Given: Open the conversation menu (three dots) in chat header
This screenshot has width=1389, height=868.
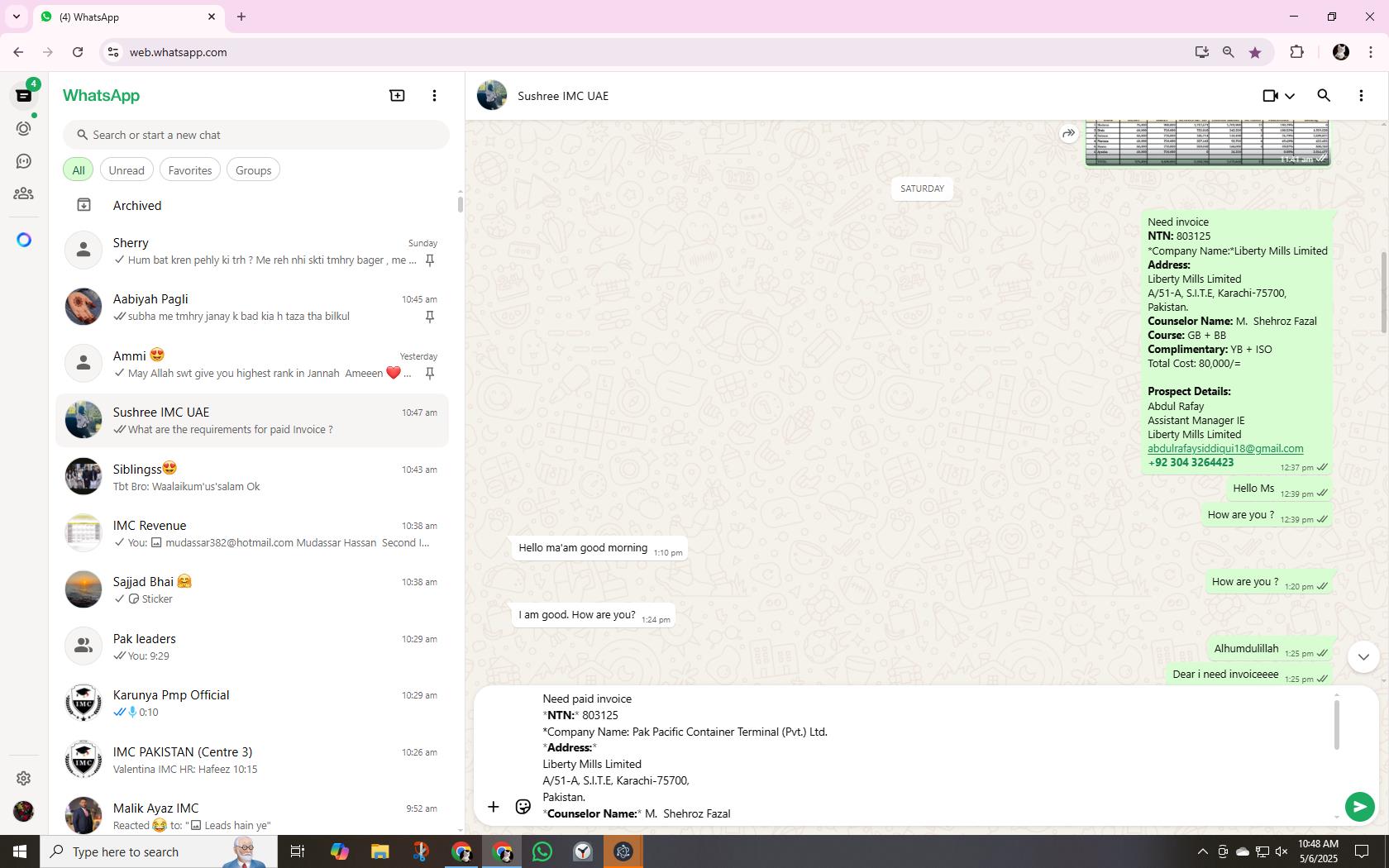Looking at the screenshot, I should [x=1361, y=96].
